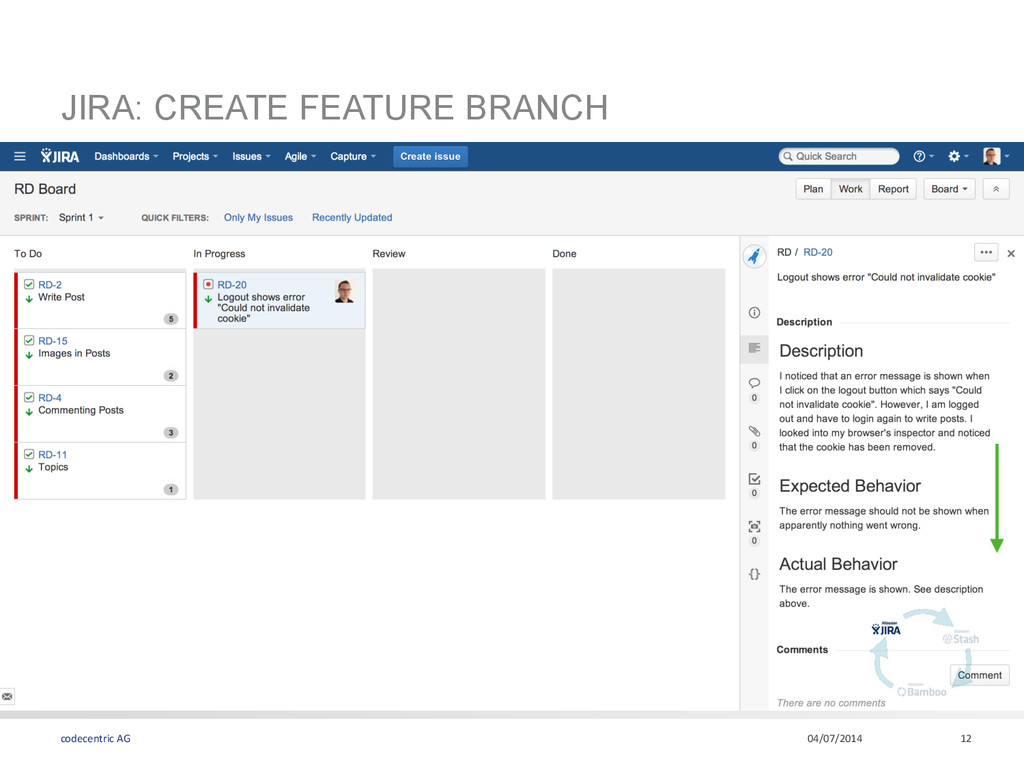Viewport: 1024px width, 768px height.
Task: Click priority arrow on Topics card
Action: [29, 469]
